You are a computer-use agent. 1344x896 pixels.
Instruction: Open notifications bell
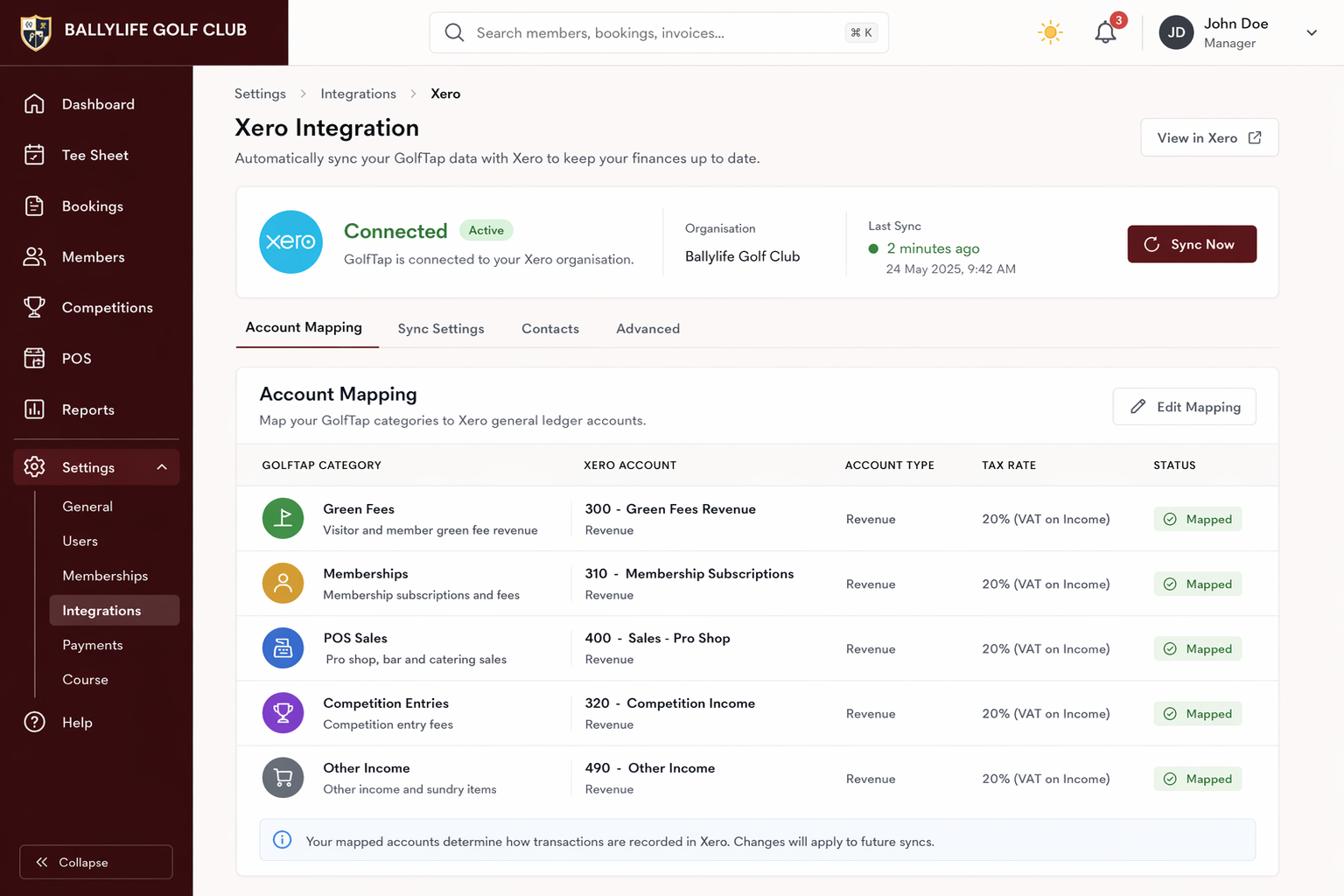(x=1104, y=31)
